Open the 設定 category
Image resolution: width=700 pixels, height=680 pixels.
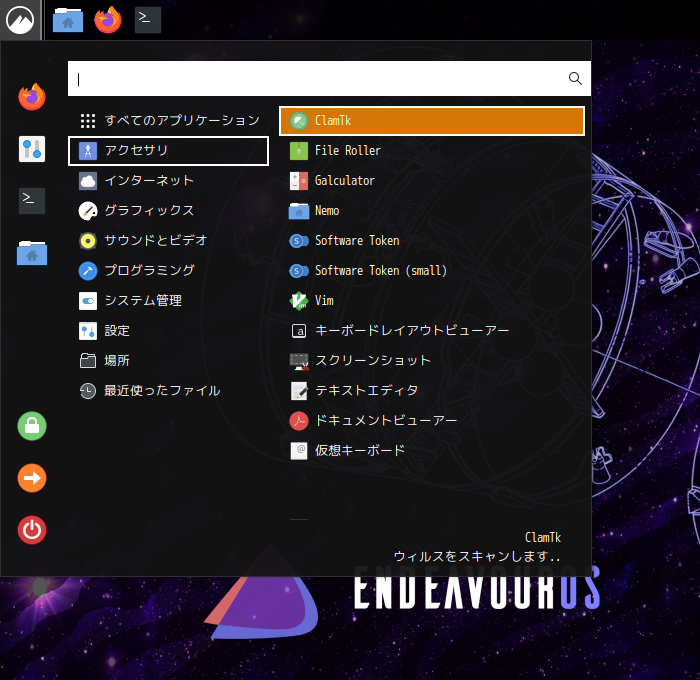(x=168, y=331)
